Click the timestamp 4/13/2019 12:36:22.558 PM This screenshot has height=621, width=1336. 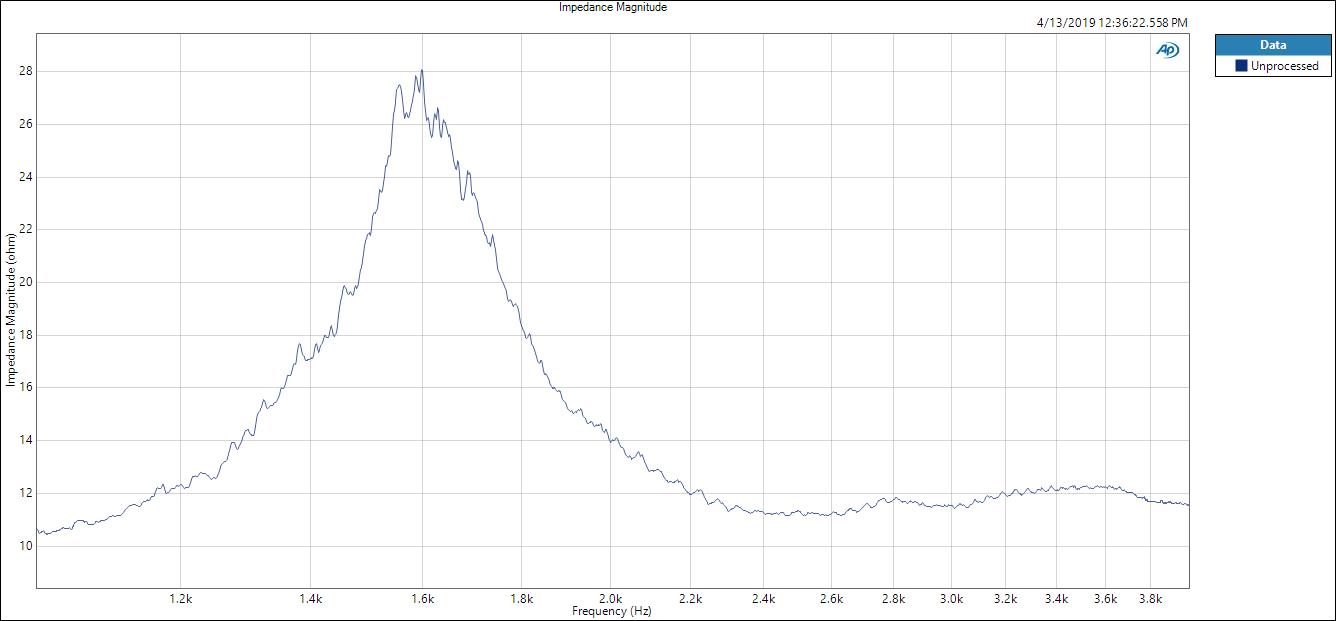[x=1113, y=22]
